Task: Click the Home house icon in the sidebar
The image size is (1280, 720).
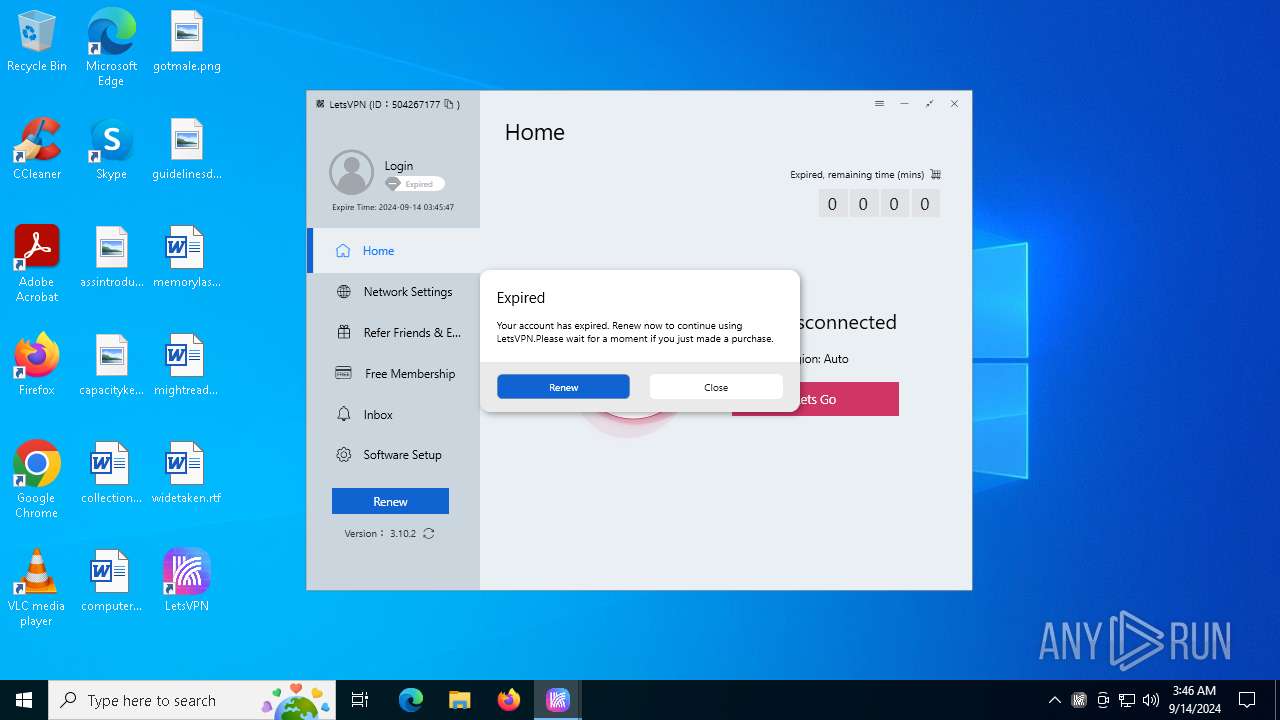Action: point(343,251)
